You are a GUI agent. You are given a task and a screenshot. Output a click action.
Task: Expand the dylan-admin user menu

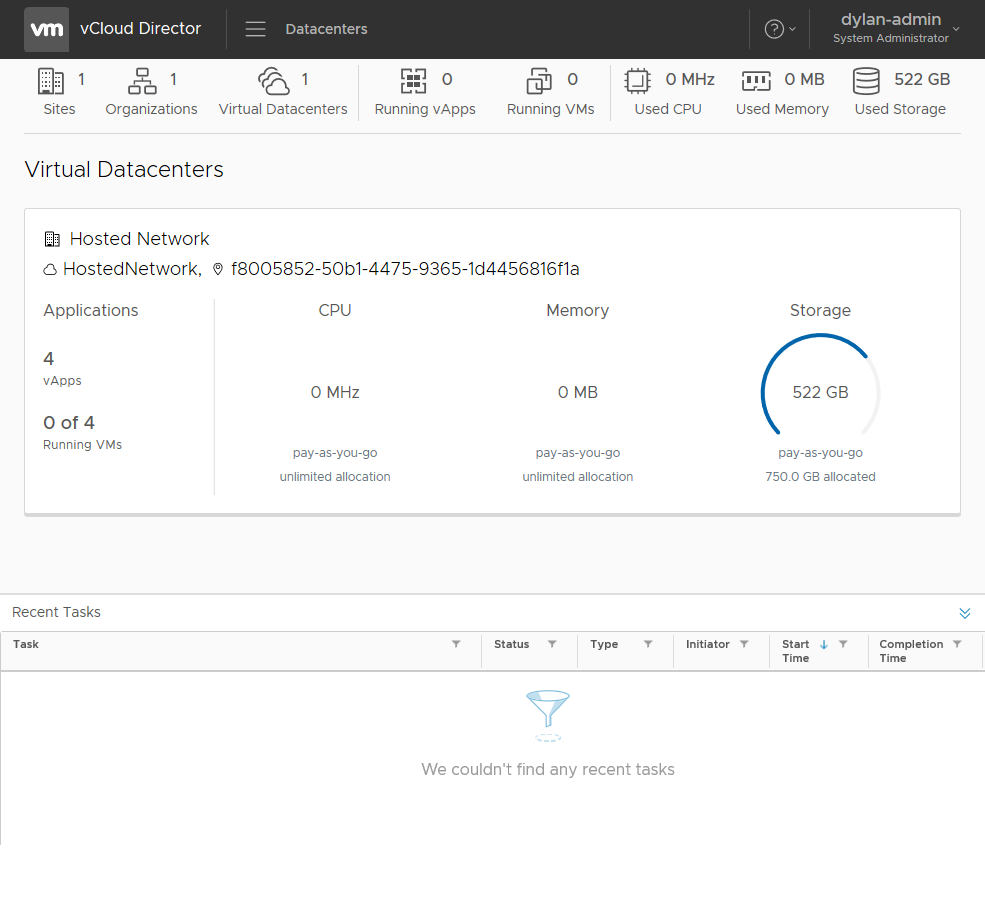[896, 28]
